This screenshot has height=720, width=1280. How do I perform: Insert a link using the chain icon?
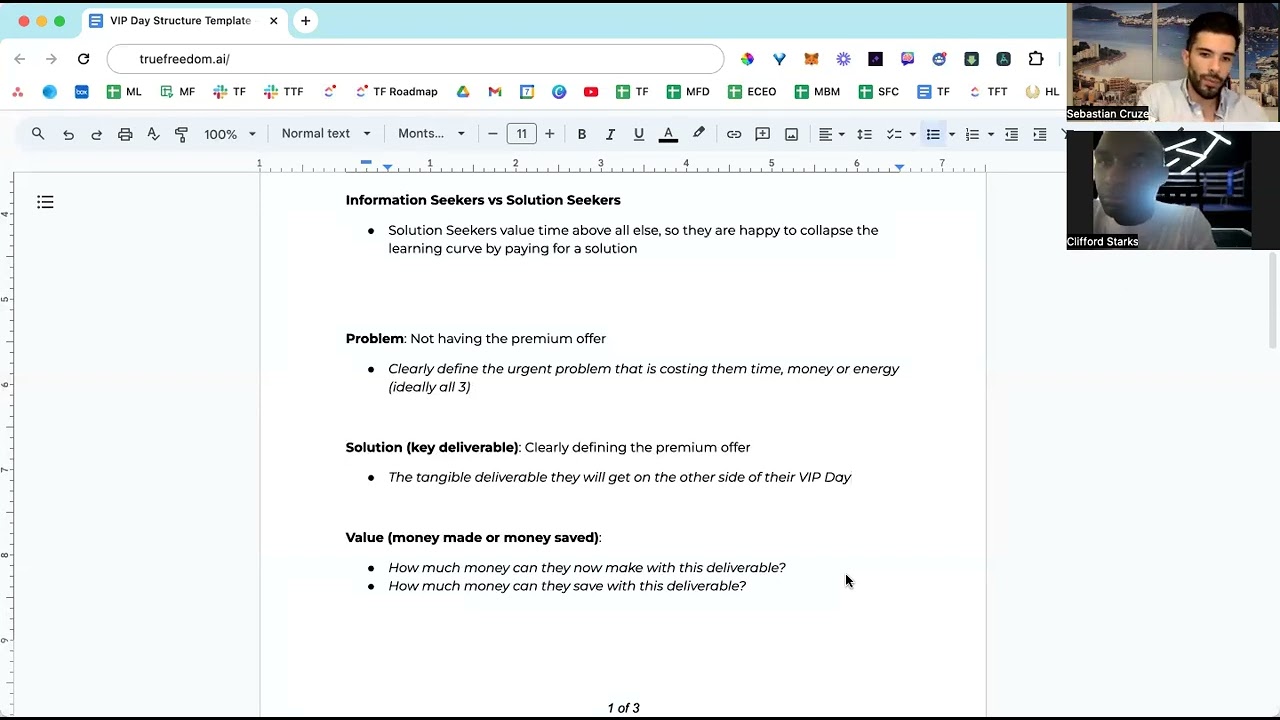(734, 134)
